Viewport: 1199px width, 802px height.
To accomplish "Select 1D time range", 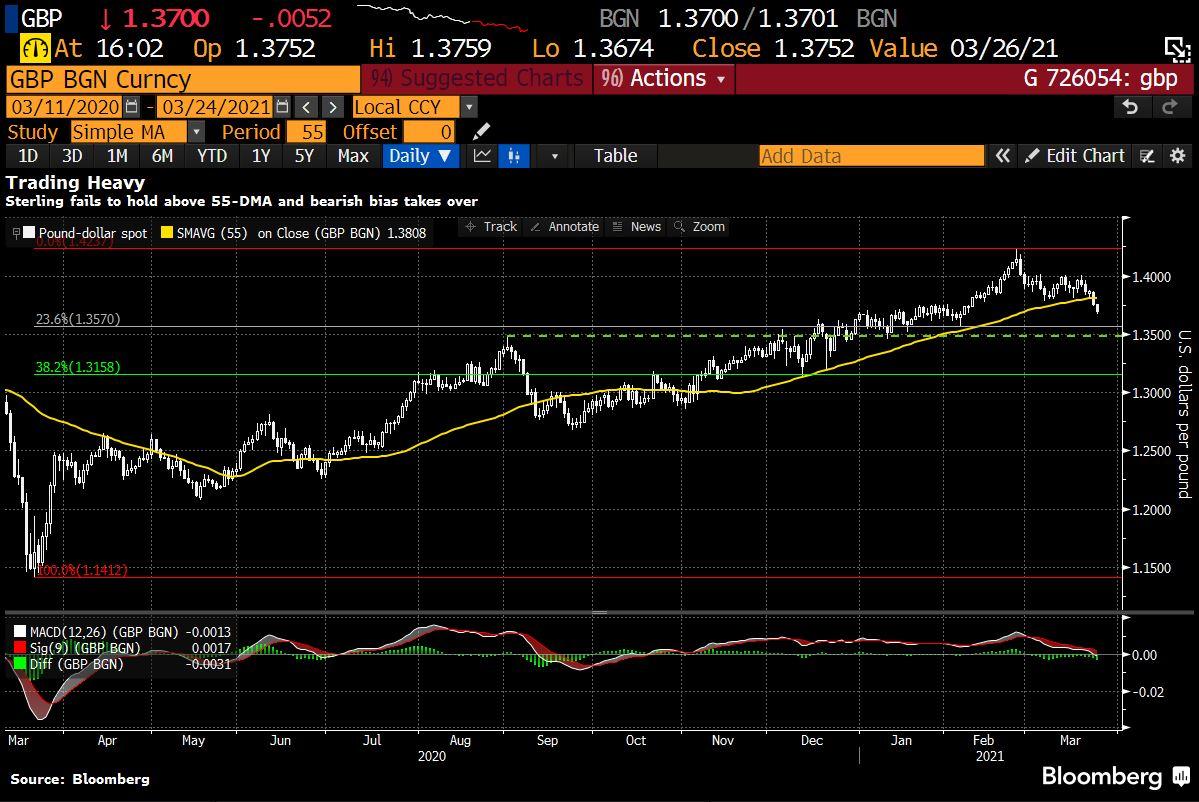I will click(28, 156).
